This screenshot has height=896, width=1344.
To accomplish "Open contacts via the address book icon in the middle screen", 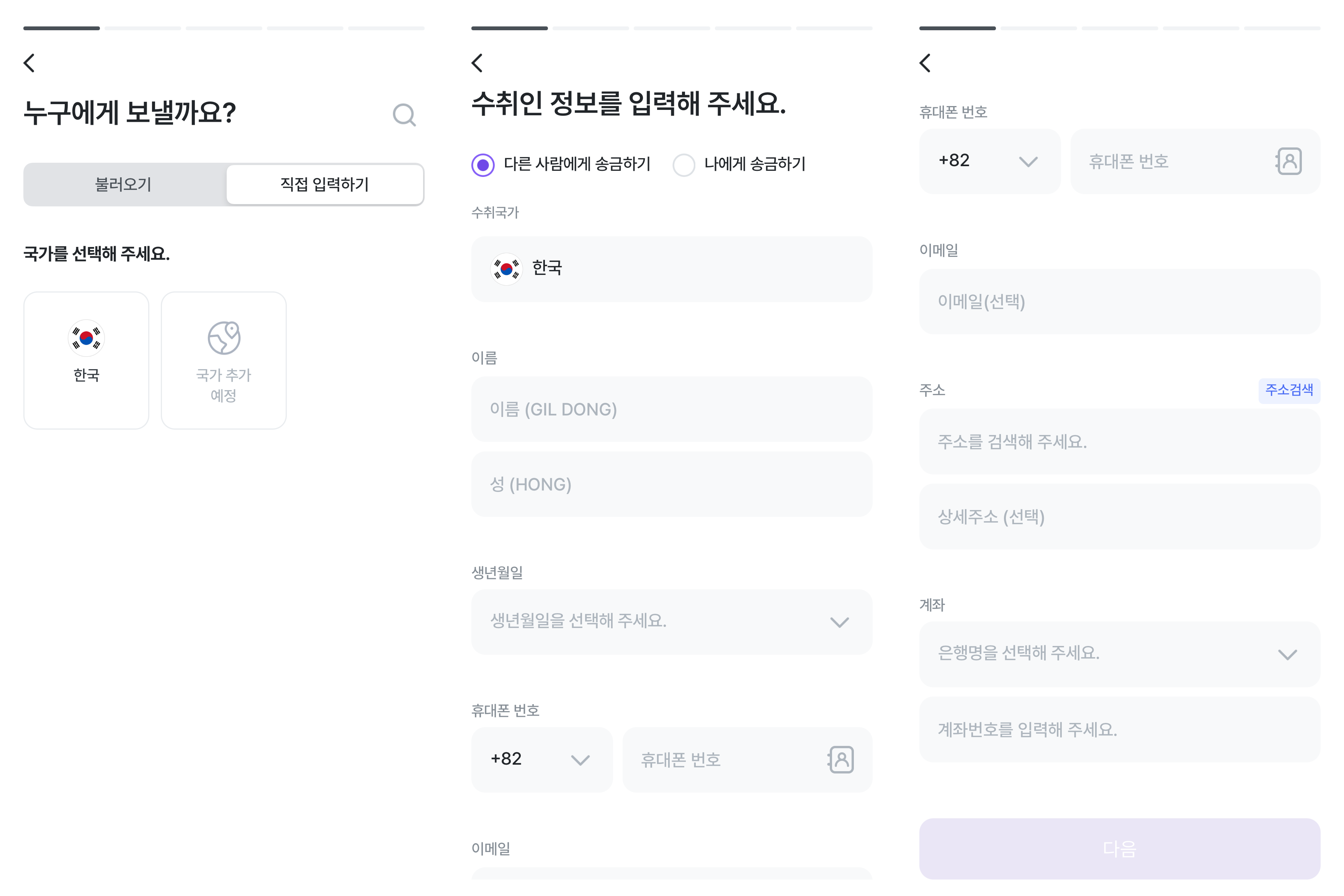I will point(840,759).
